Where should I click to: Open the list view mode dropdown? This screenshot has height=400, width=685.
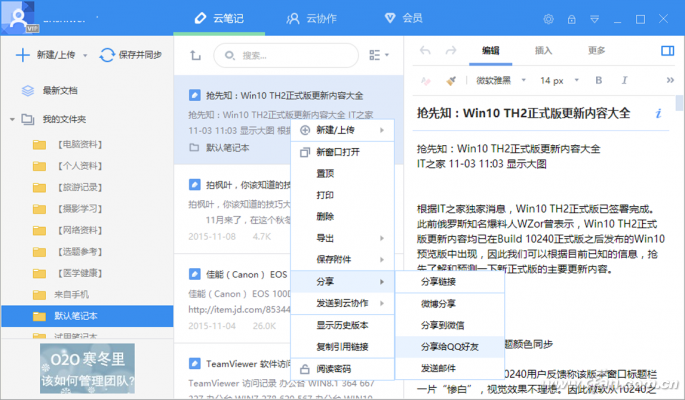(379, 55)
